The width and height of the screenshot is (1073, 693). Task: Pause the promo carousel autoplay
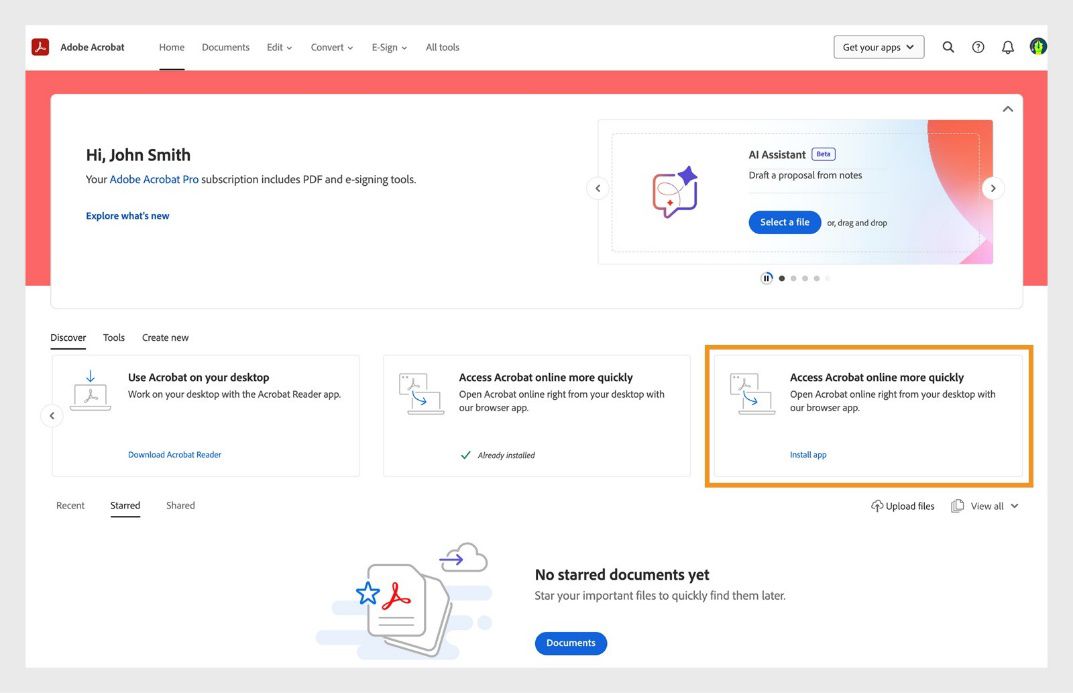point(767,277)
